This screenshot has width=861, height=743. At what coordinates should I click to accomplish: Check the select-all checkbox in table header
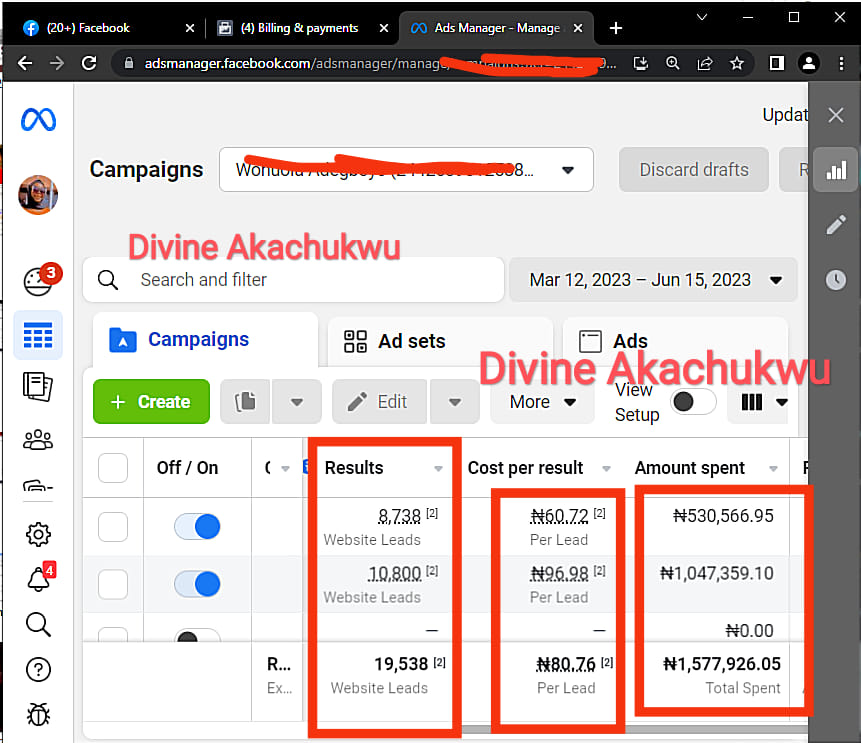[x=113, y=468]
